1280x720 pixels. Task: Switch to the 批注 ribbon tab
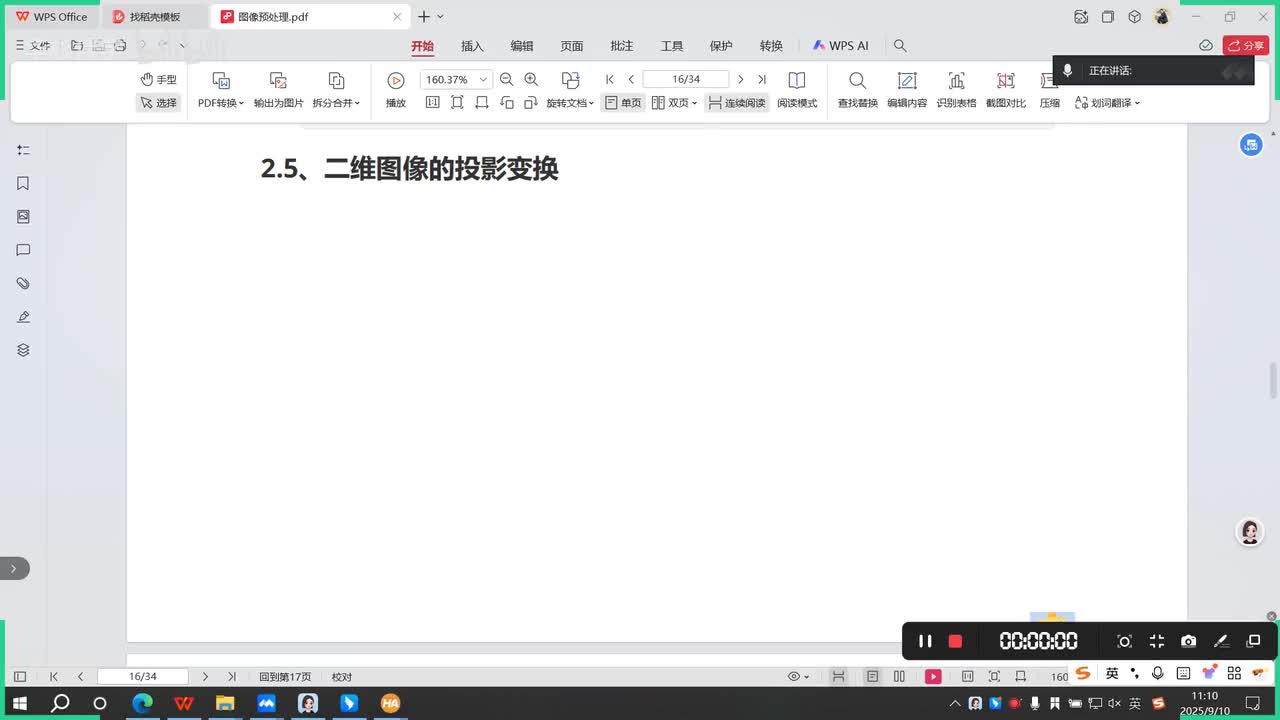pyautogui.click(x=622, y=46)
